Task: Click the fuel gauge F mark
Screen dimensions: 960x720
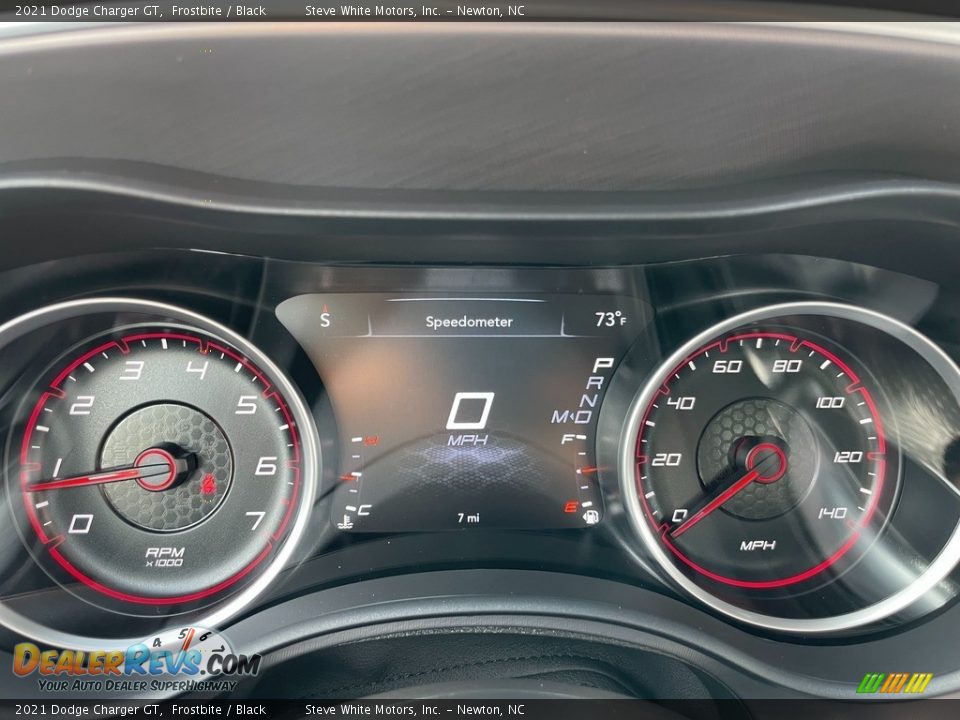Action: [567, 439]
